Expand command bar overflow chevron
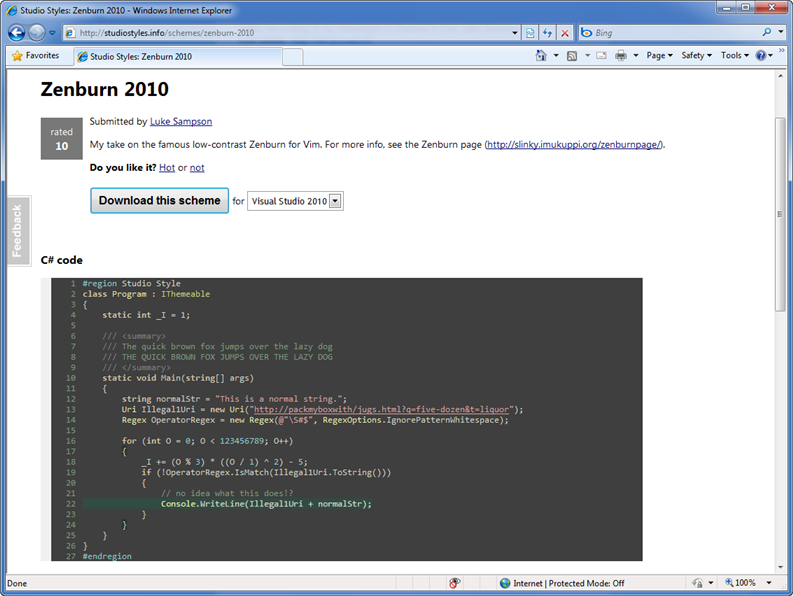Viewport: 793px width, 596px height. pos(782,51)
